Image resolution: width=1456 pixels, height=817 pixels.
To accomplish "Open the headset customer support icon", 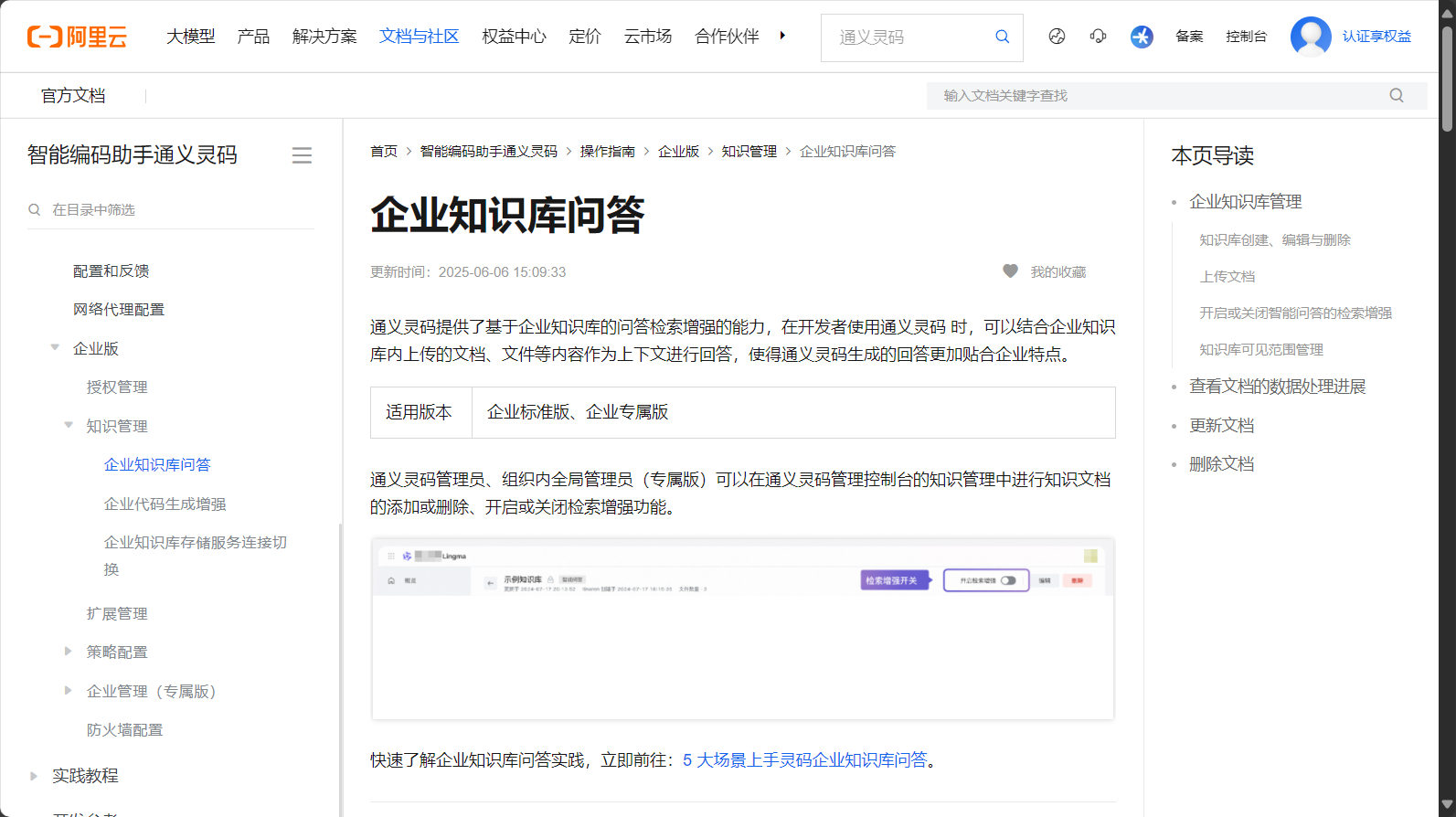I will point(1098,37).
